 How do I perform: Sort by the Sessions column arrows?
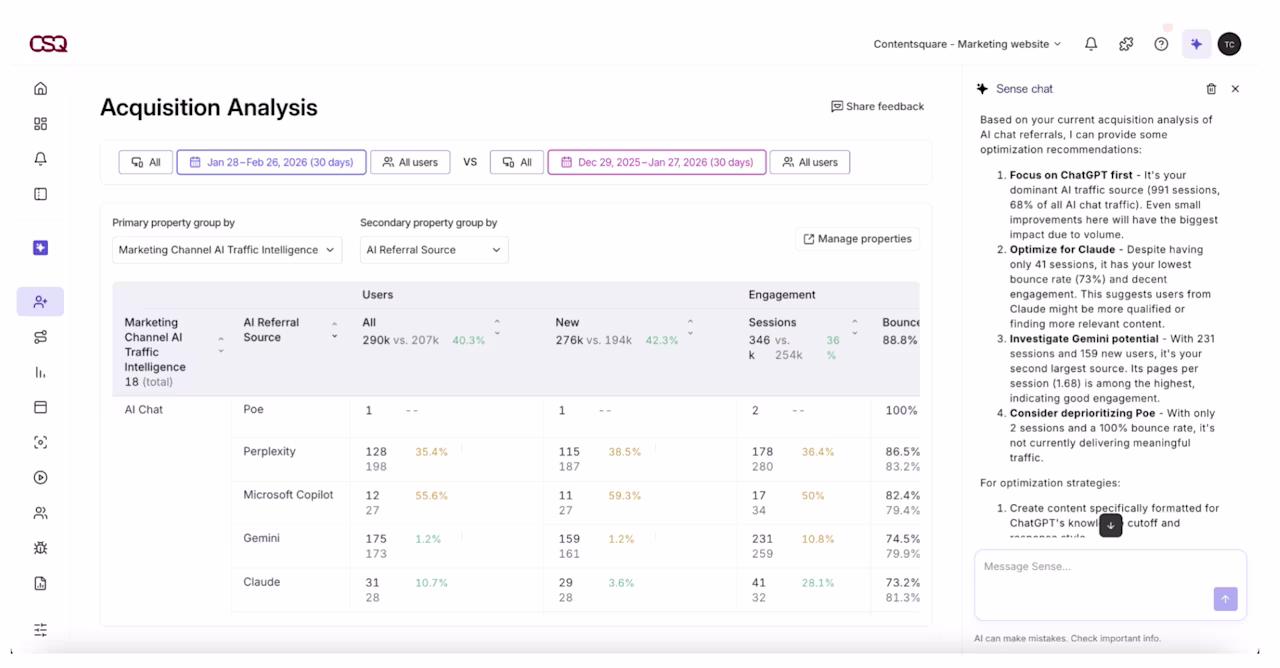854,327
